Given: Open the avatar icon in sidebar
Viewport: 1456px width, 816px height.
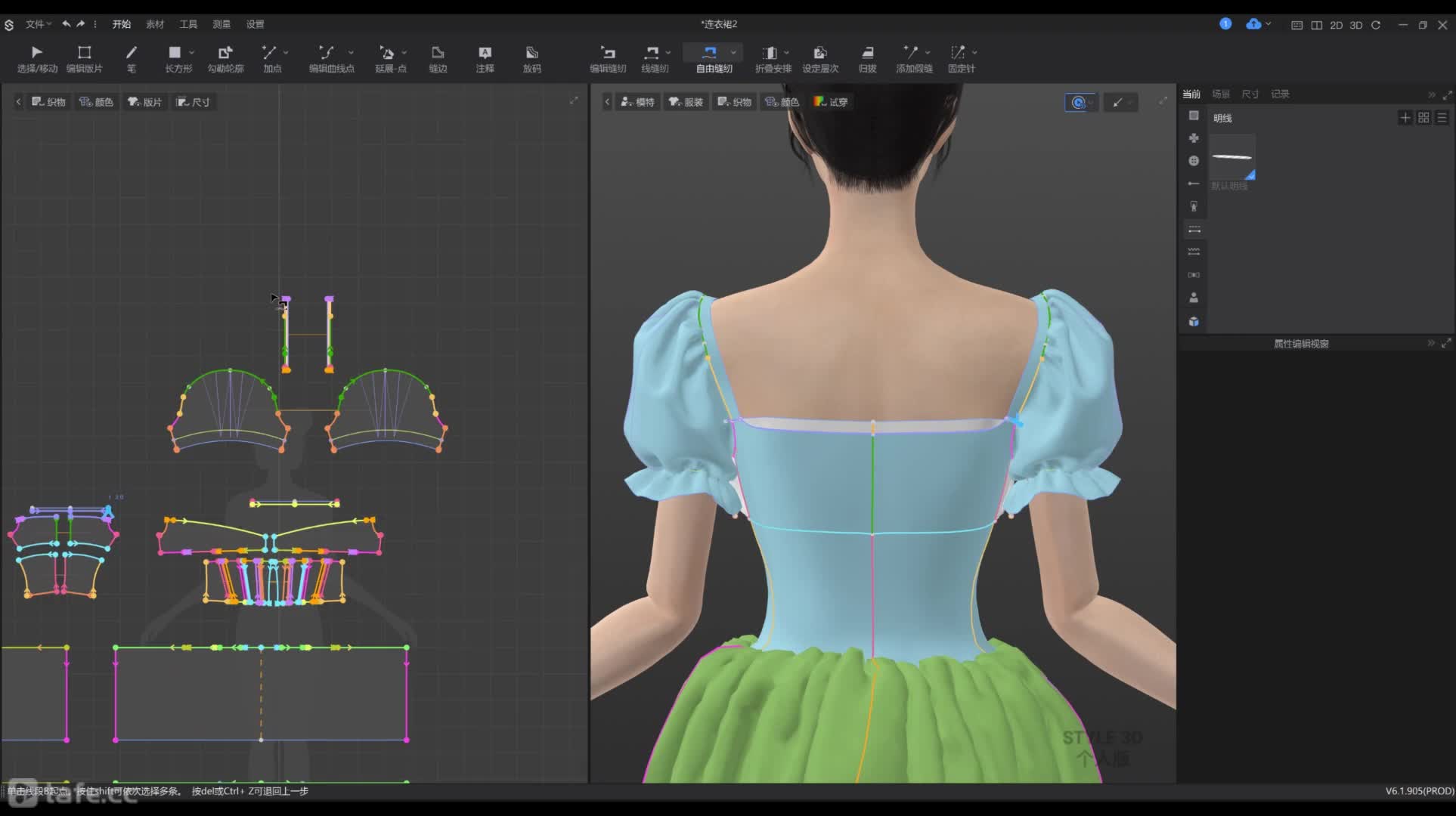Looking at the screenshot, I should [1194, 298].
